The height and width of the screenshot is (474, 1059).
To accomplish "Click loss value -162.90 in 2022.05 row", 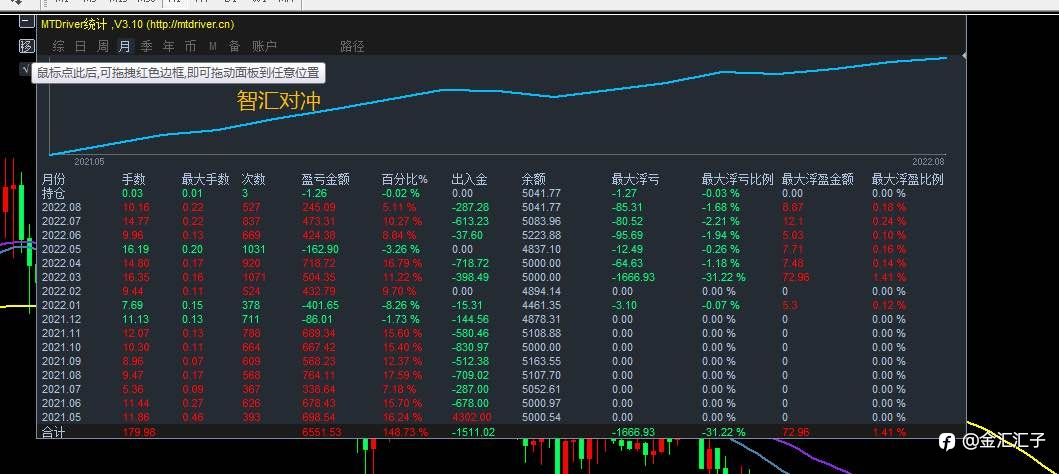I will [320, 249].
